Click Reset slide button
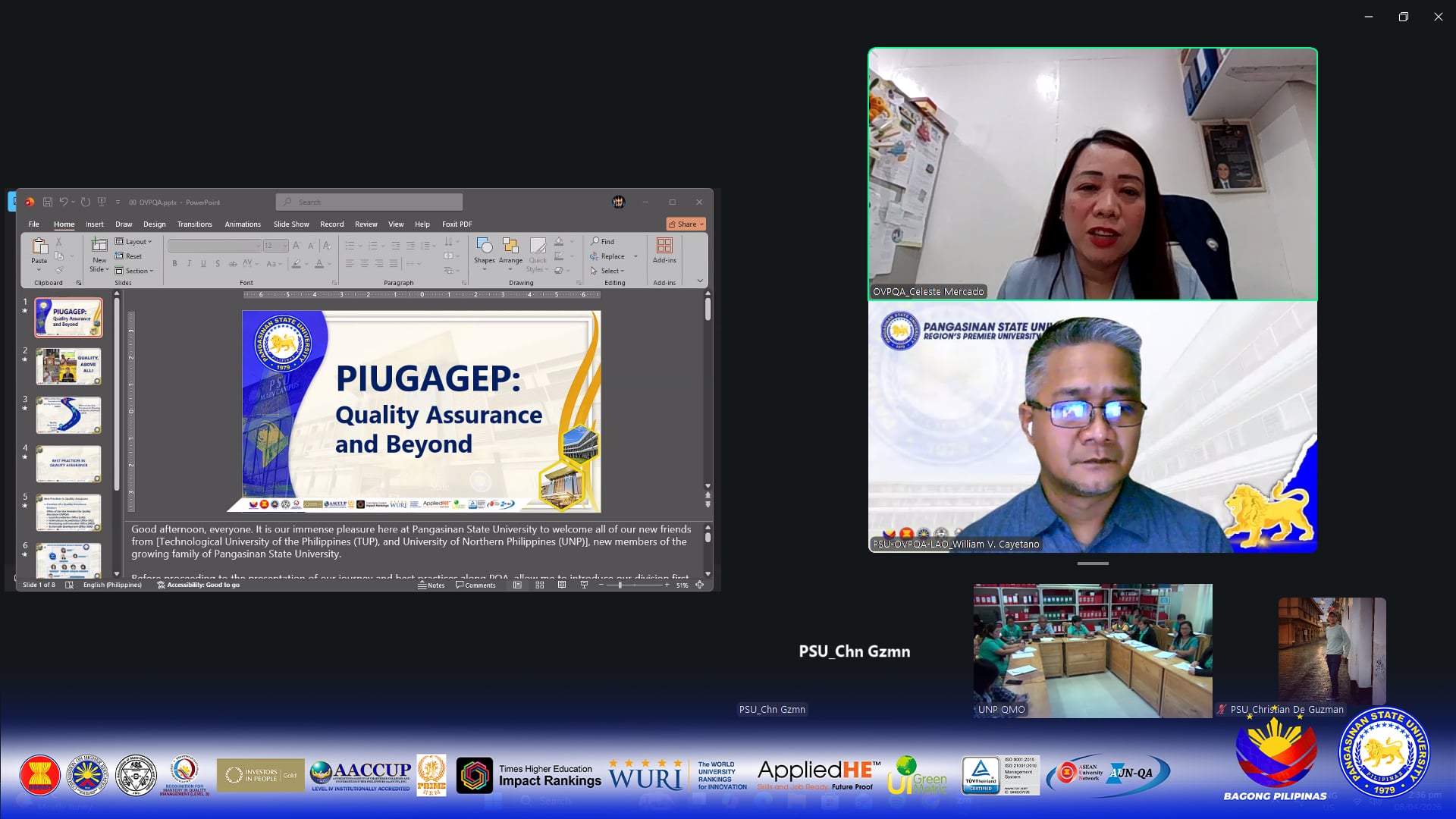The image size is (1456, 819). click(x=129, y=256)
